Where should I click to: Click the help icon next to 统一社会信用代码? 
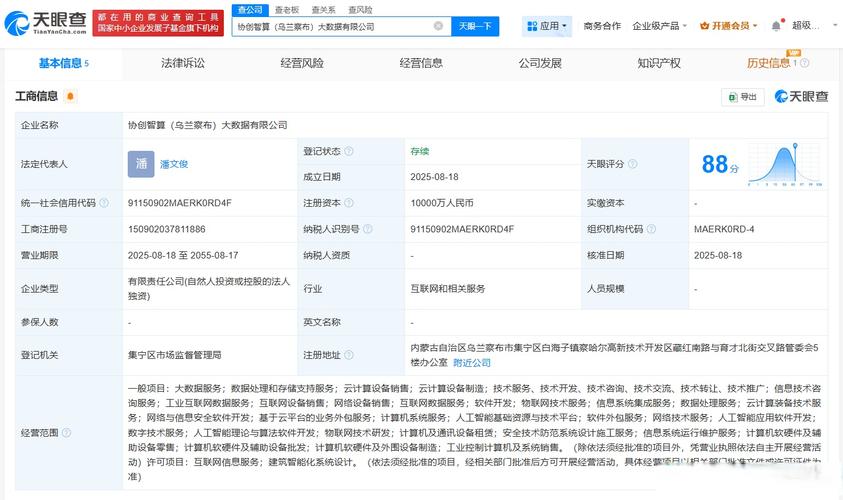pos(104,203)
